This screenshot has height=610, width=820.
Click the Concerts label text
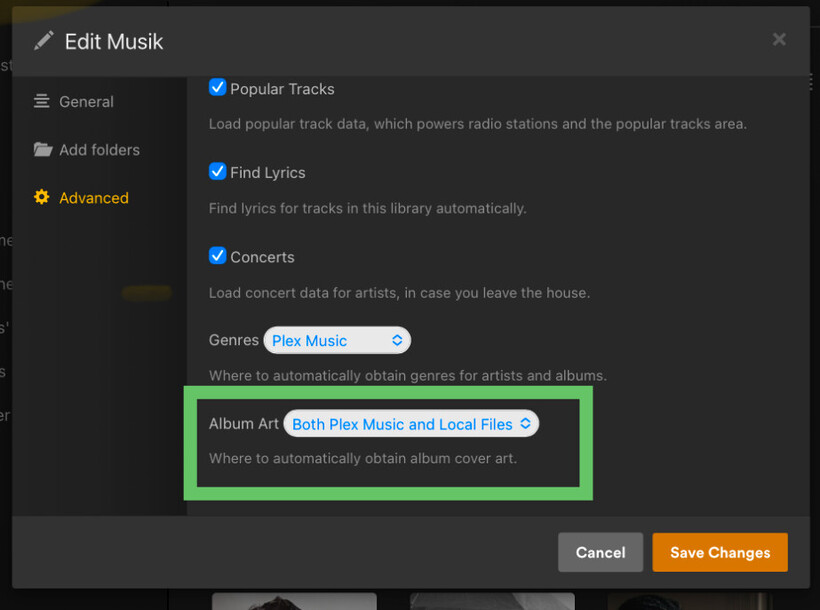(x=262, y=257)
